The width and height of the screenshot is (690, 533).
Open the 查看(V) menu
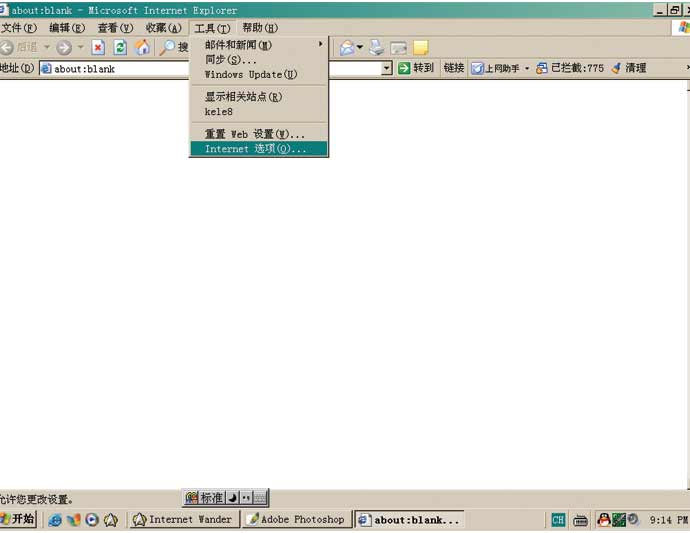pos(115,28)
